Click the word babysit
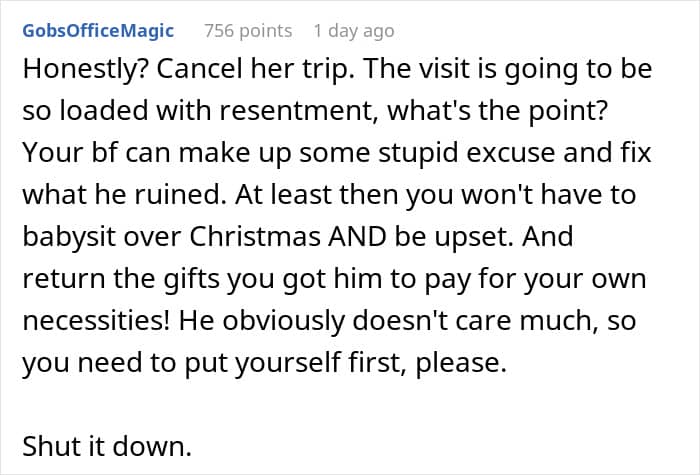The image size is (700, 475). (x=69, y=236)
